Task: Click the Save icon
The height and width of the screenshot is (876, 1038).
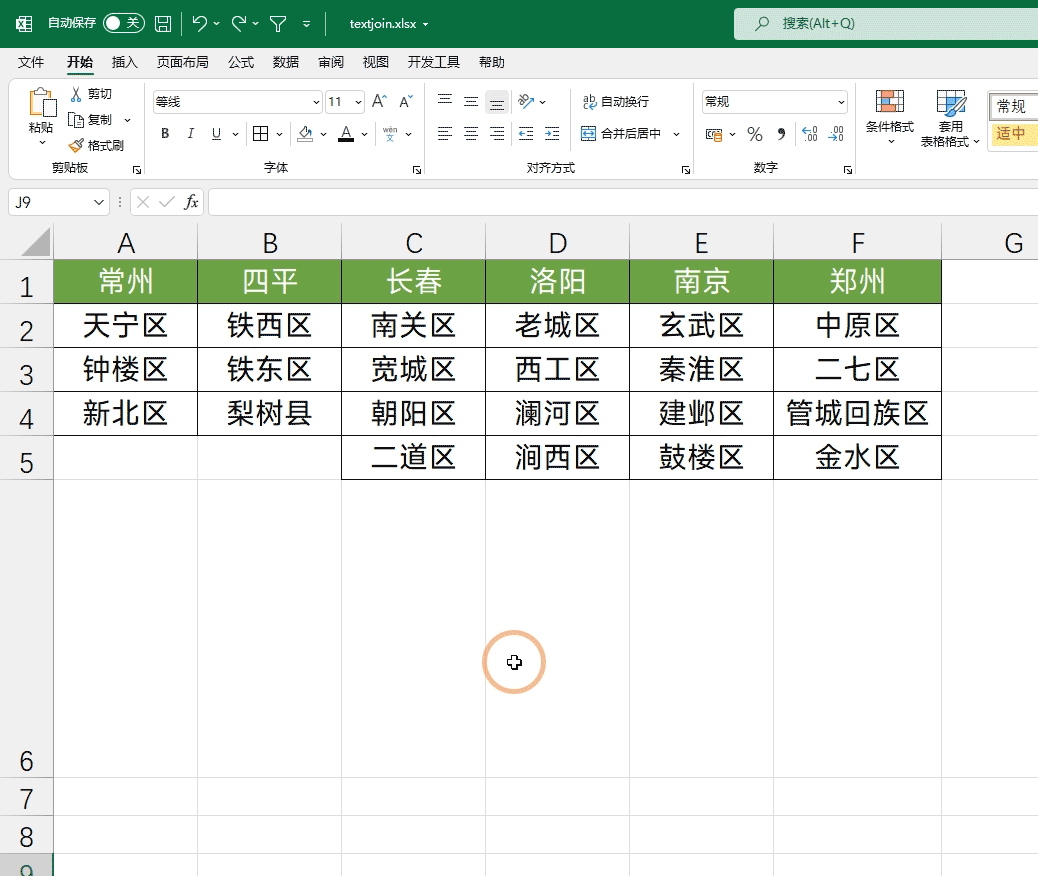Action: [162, 24]
